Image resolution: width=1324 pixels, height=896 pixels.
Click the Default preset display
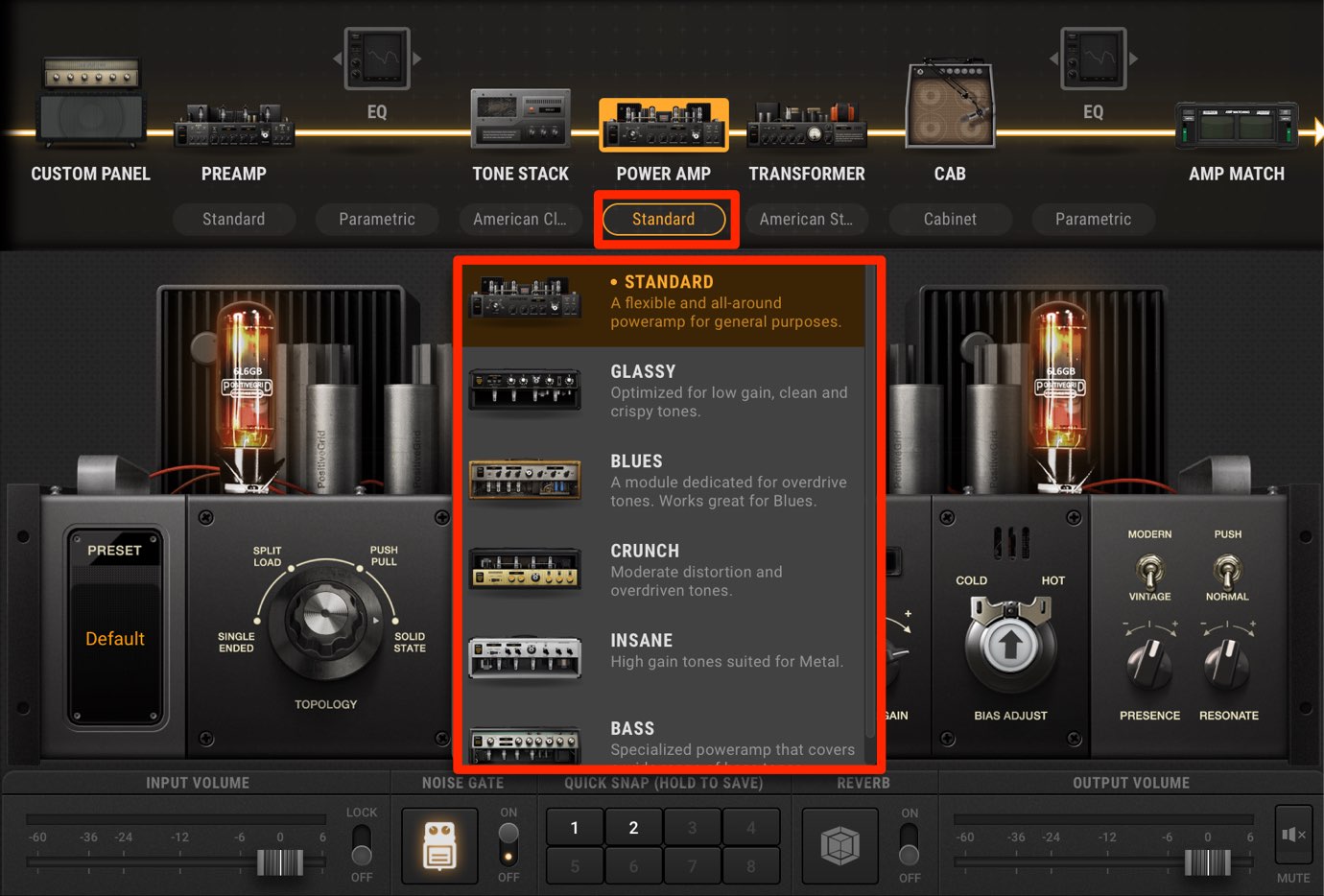[x=115, y=639]
